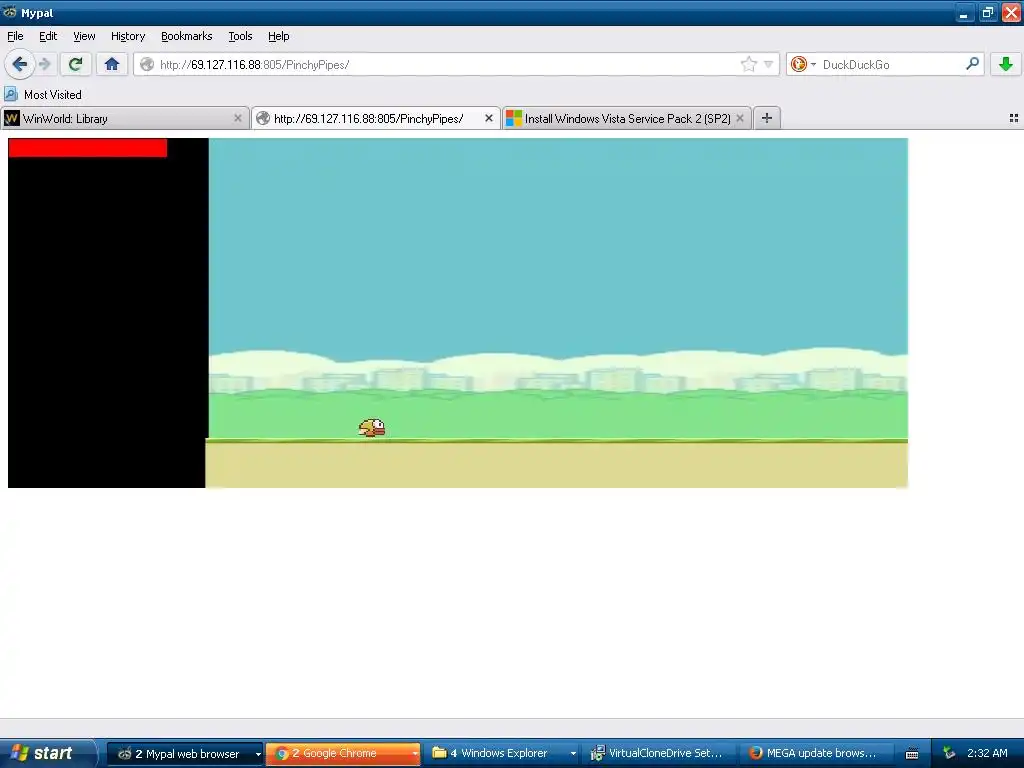Open the Tools menu
1024x768 pixels.
(240, 36)
